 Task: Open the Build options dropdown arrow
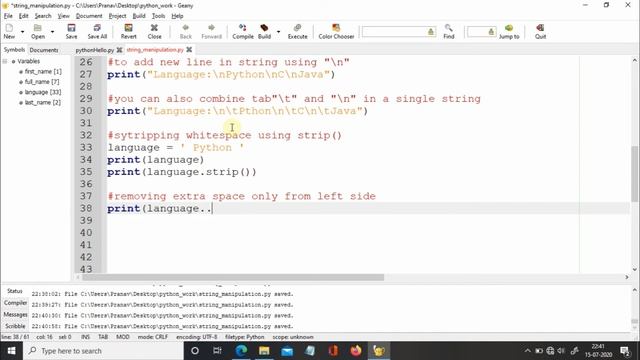[x=278, y=31]
